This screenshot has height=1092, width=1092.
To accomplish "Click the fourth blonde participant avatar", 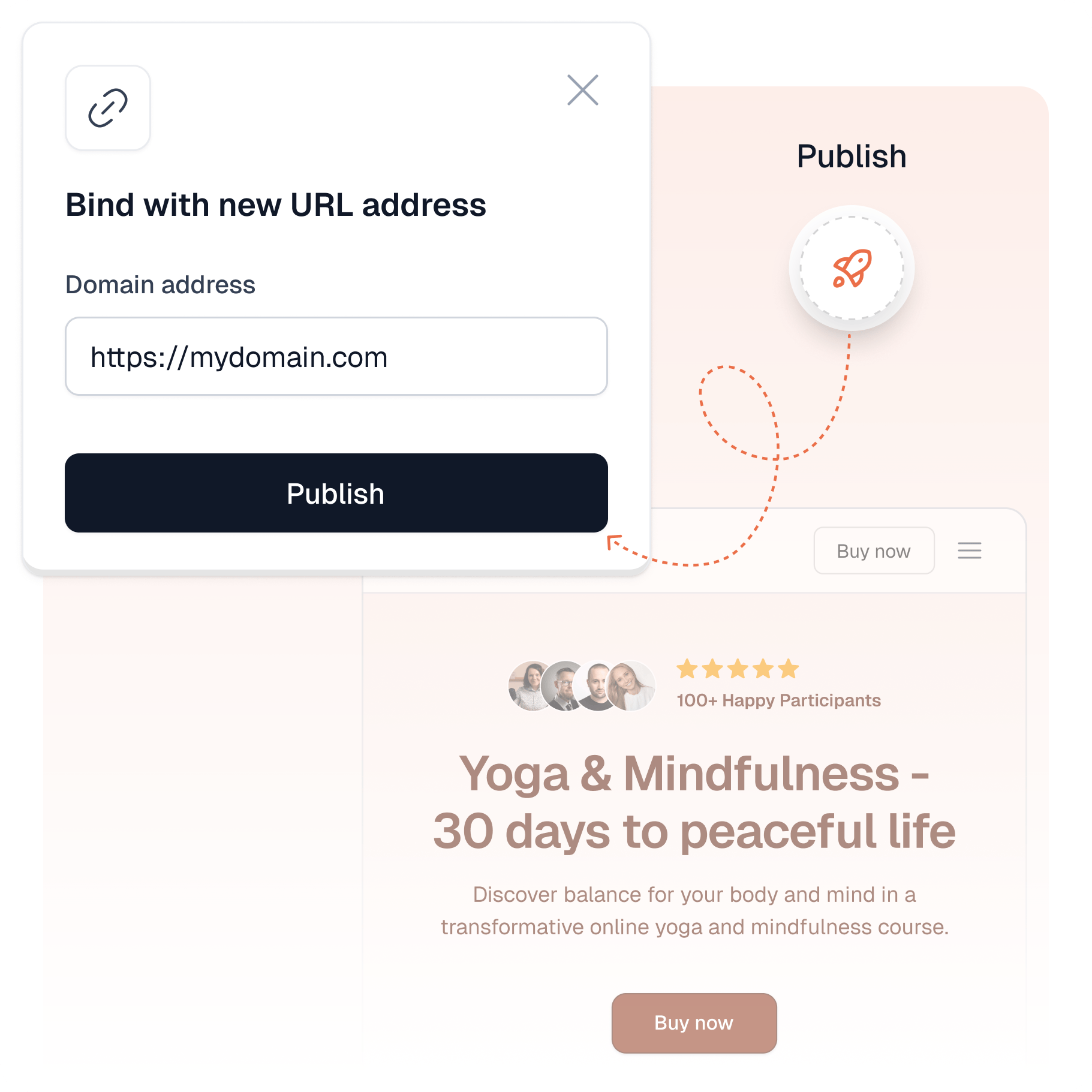I will tap(631, 686).
